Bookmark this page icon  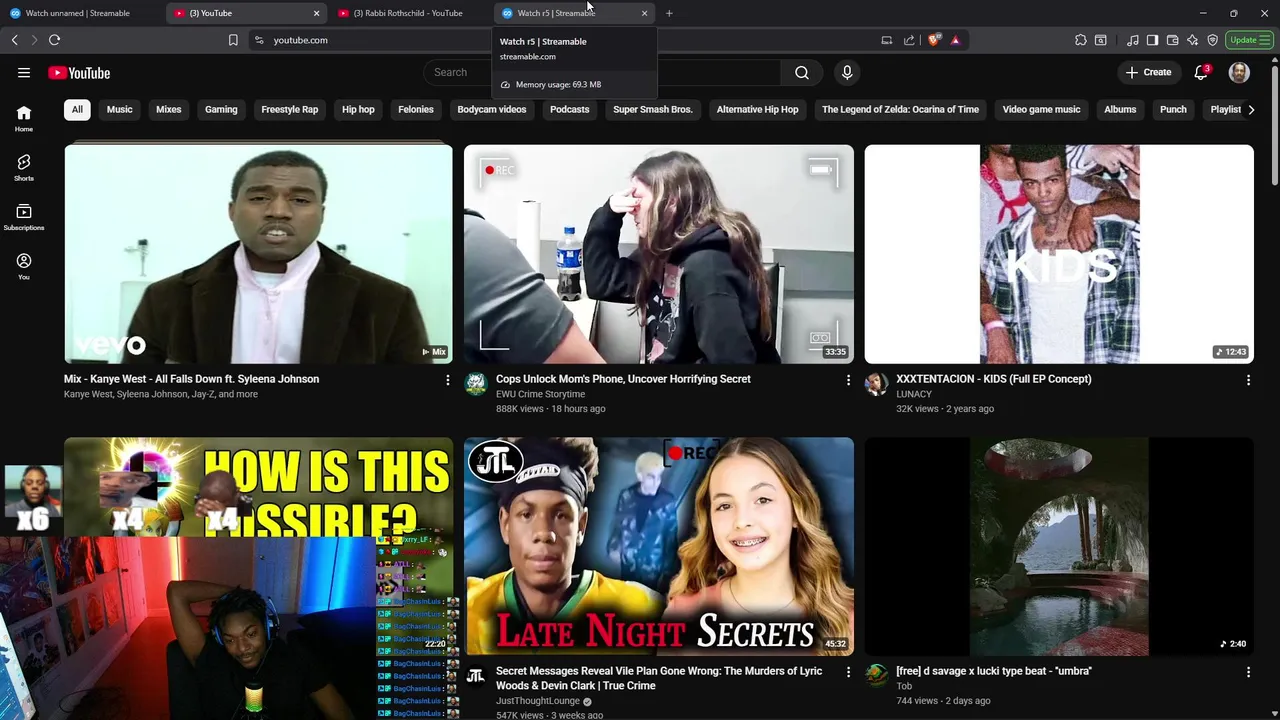(233, 40)
